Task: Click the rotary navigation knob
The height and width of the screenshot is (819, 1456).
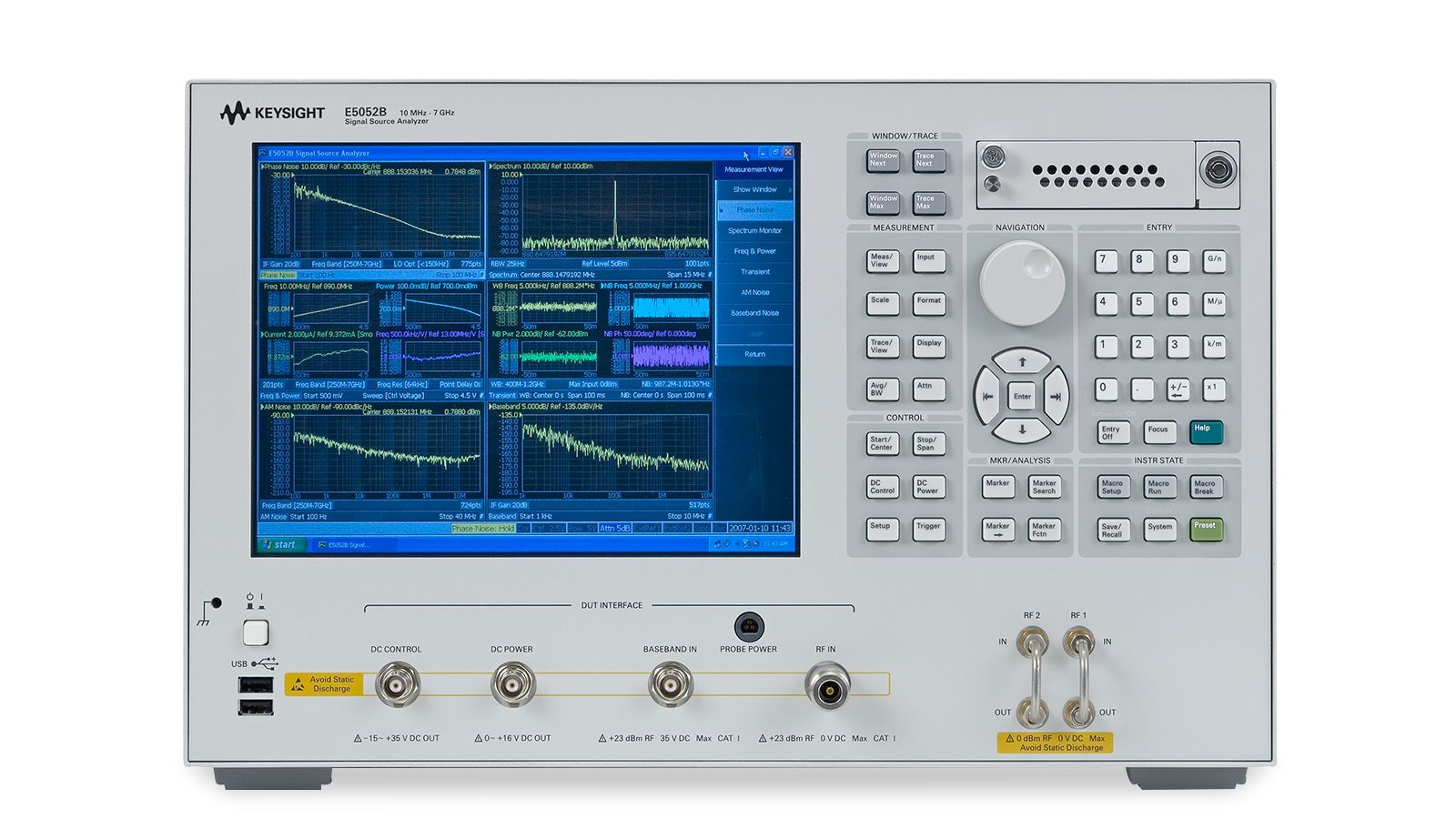Action: [x=1022, y=283]
